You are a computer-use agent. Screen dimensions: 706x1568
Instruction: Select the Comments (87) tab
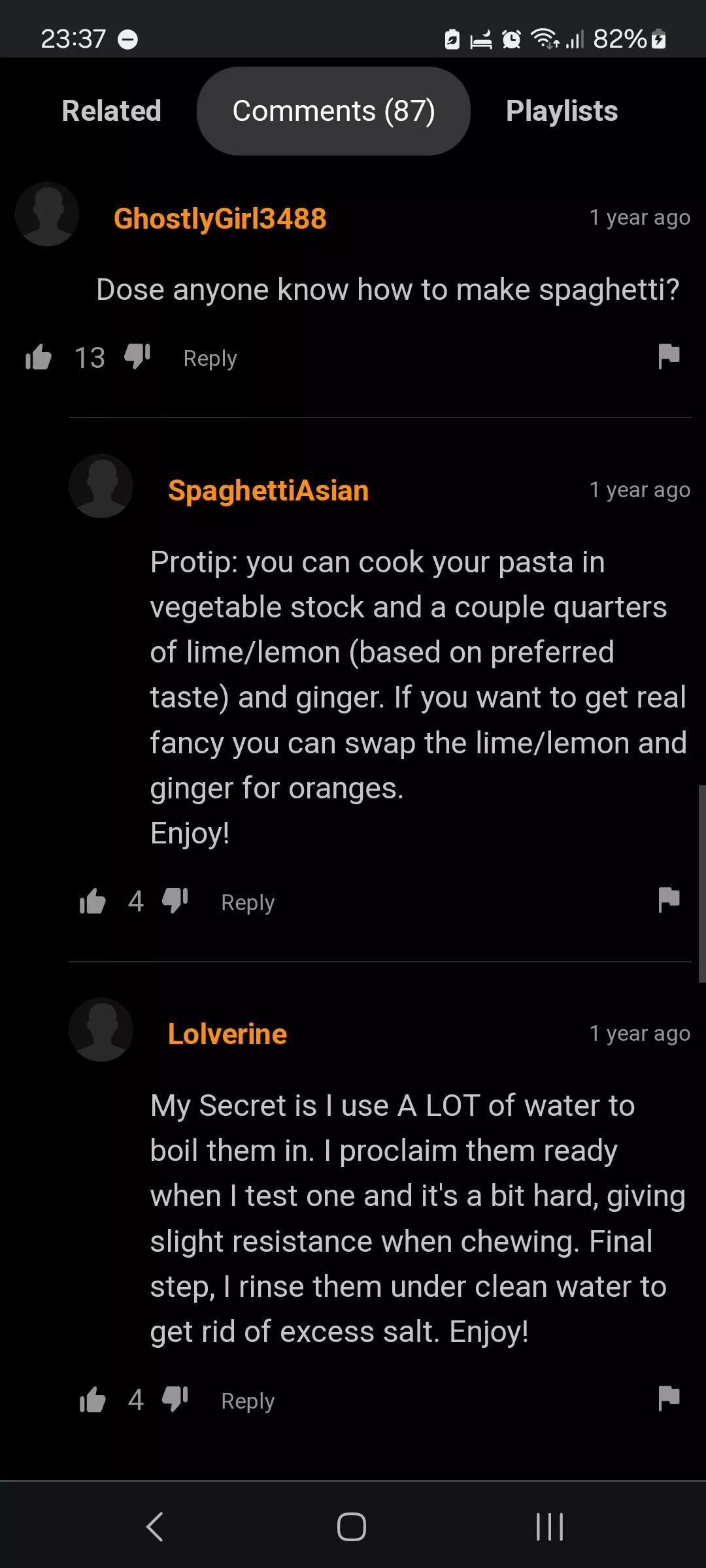333,111
